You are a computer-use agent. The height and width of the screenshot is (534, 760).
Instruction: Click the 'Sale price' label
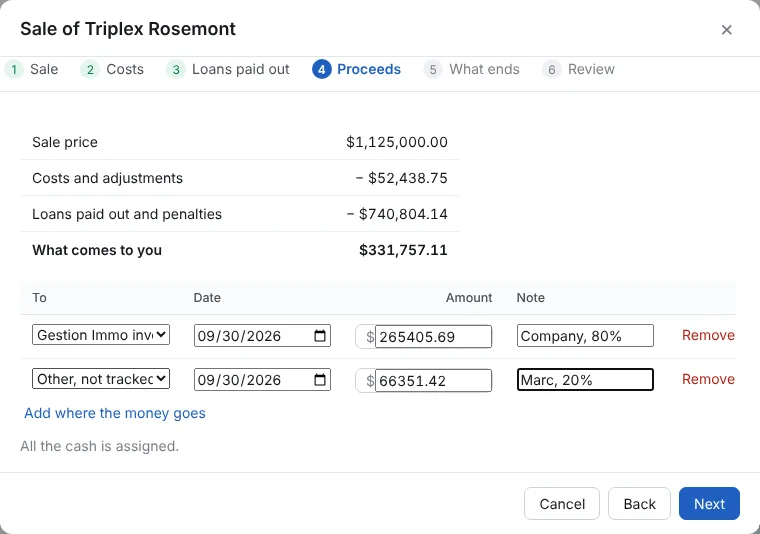65,142
